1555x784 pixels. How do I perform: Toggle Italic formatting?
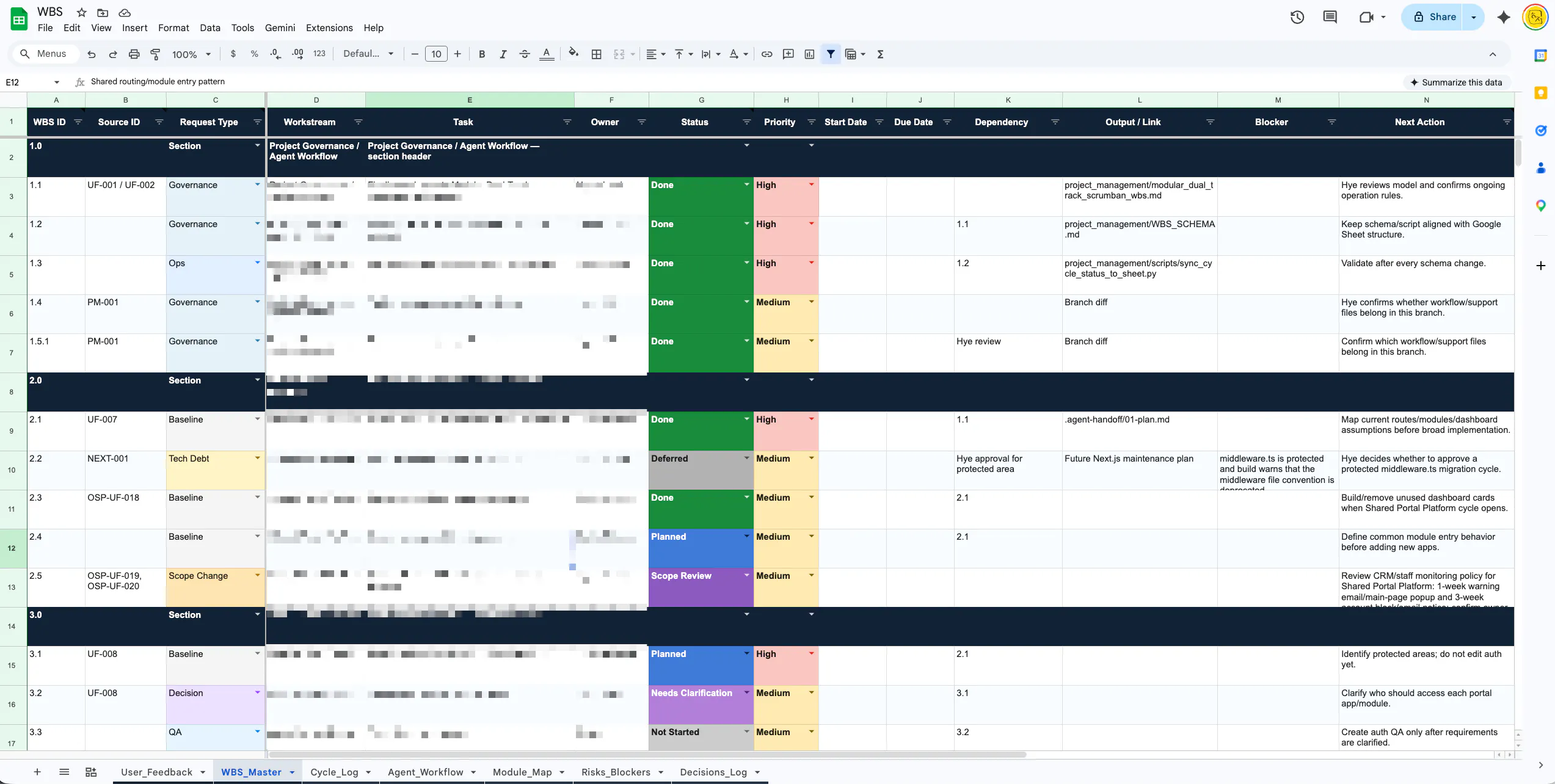click(503, 54)
